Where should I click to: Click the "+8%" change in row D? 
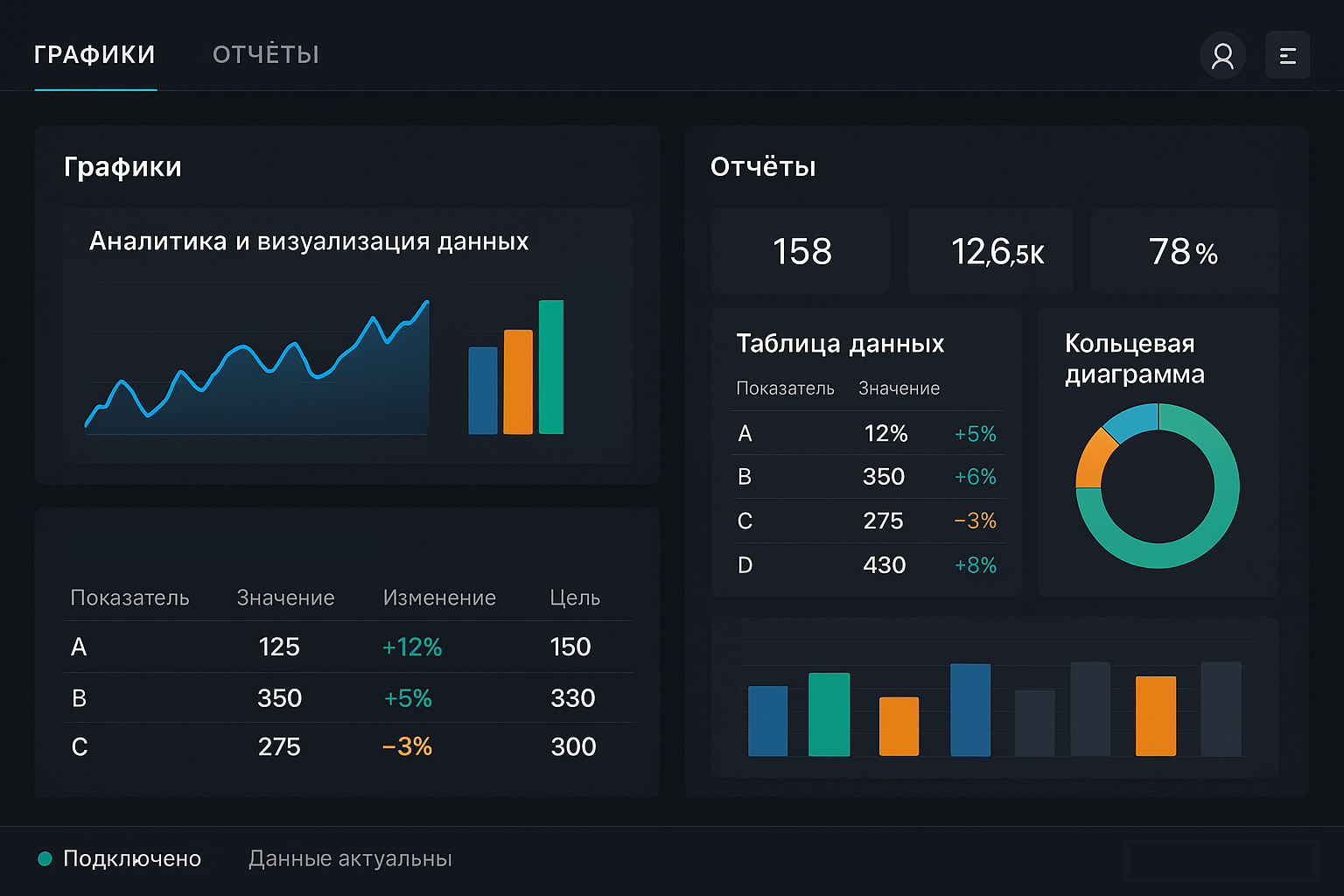975,565
